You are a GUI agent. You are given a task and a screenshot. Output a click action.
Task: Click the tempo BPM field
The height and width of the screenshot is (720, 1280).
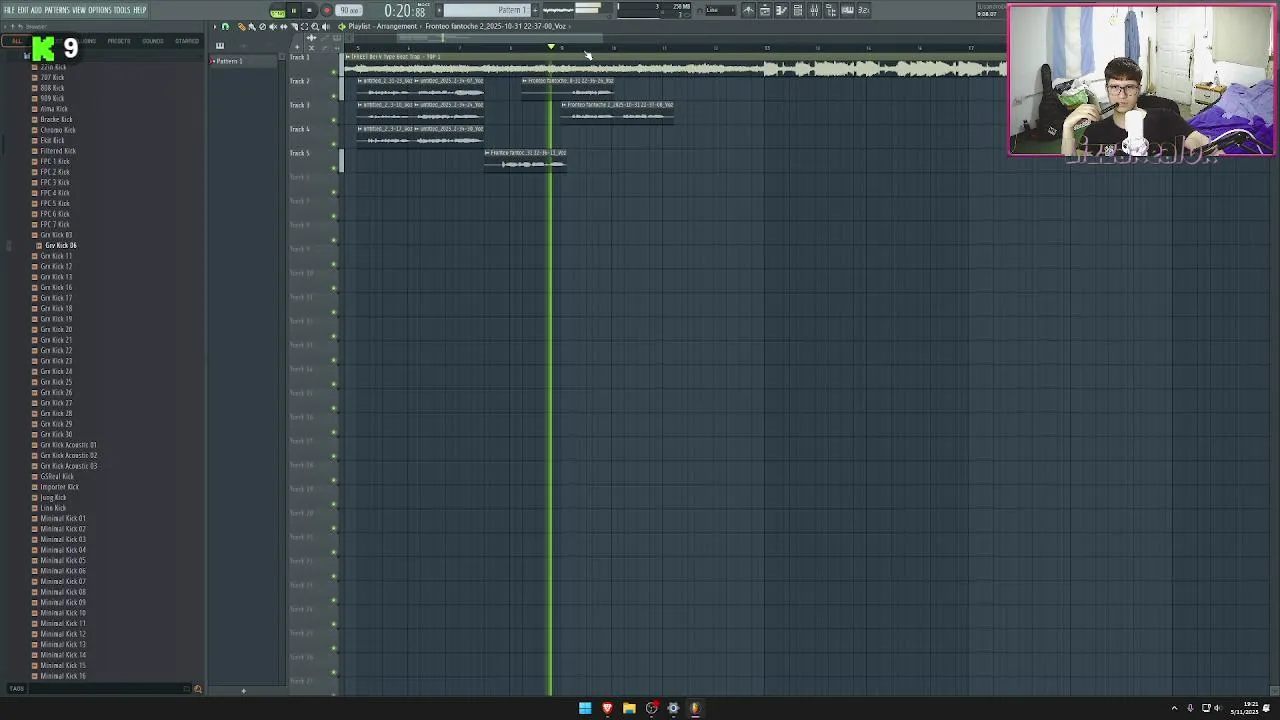click(349, 10)
